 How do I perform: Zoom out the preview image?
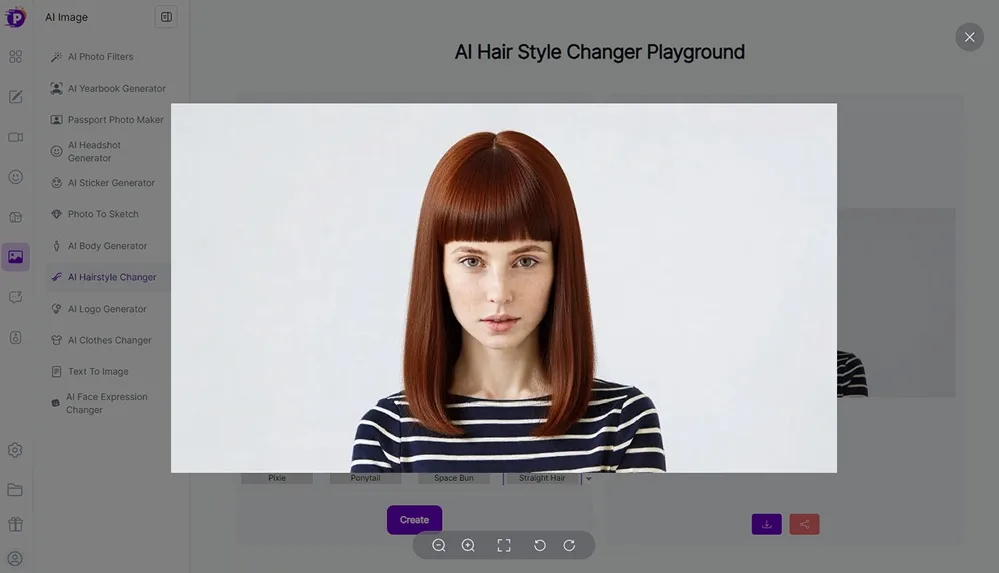pos(439,545)
